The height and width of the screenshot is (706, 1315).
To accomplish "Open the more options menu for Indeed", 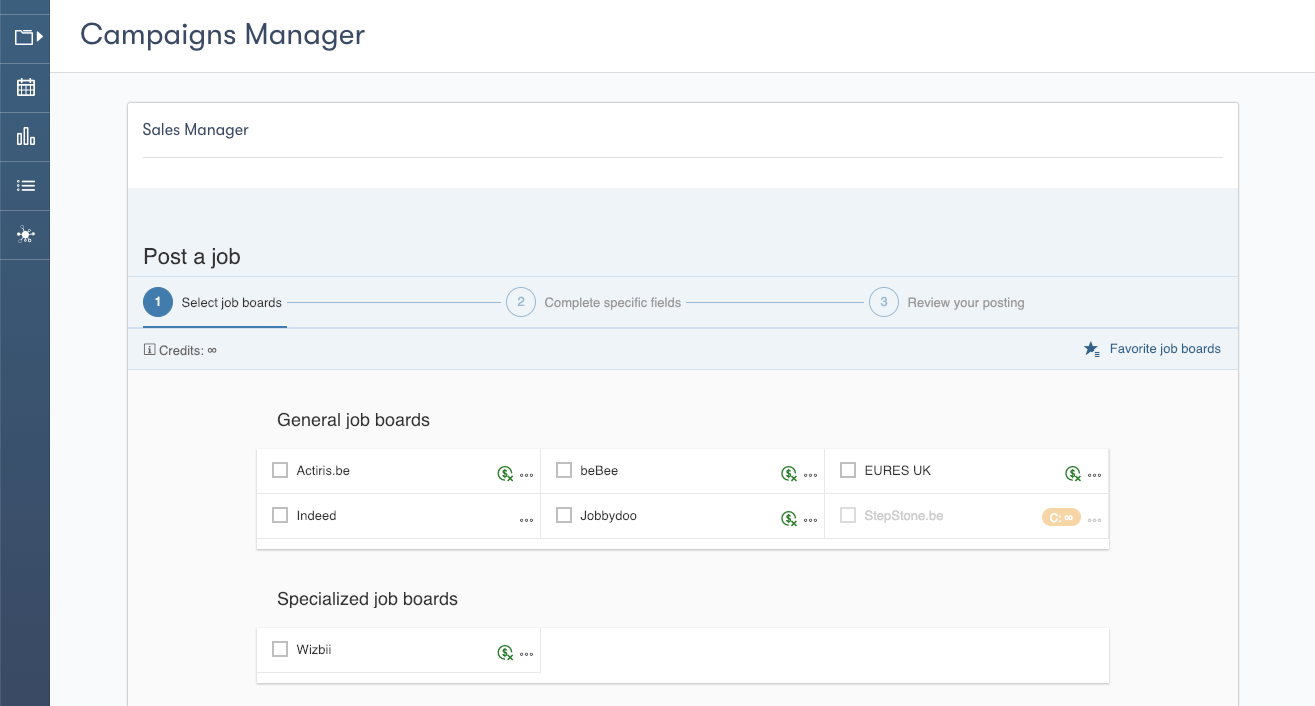I will [x=527, y=520].
